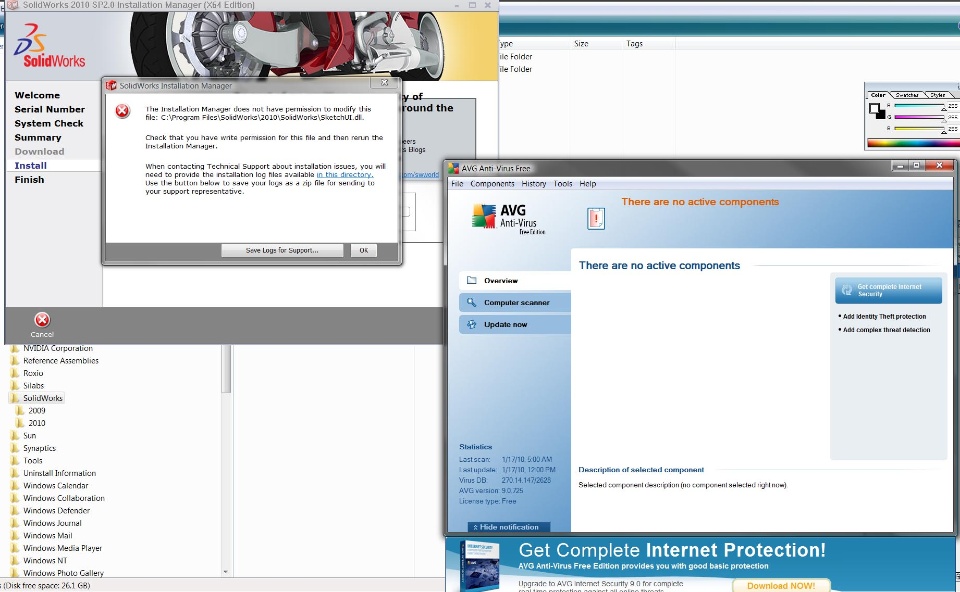The width and height of the screenshot is (960, 592).
Task: Click the warning status icon in AVG header
Action: pyautogui.click(x=596, y=219)
